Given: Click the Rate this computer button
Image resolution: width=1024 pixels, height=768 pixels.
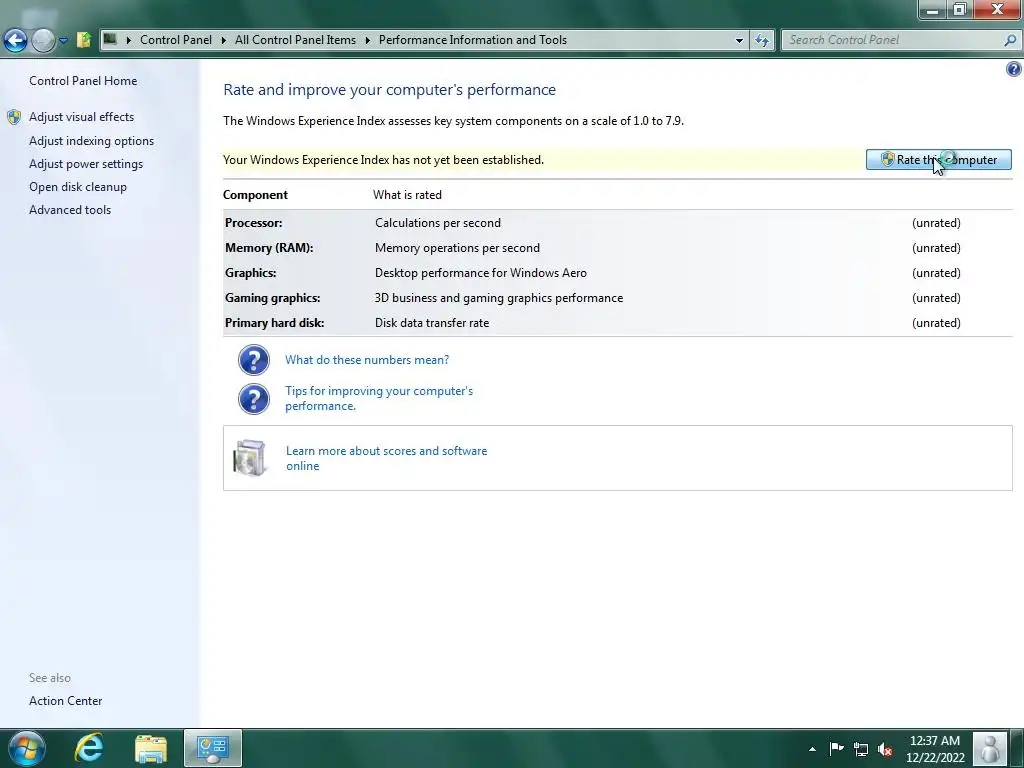Looking at the screenshot, I should pos(938,159).
